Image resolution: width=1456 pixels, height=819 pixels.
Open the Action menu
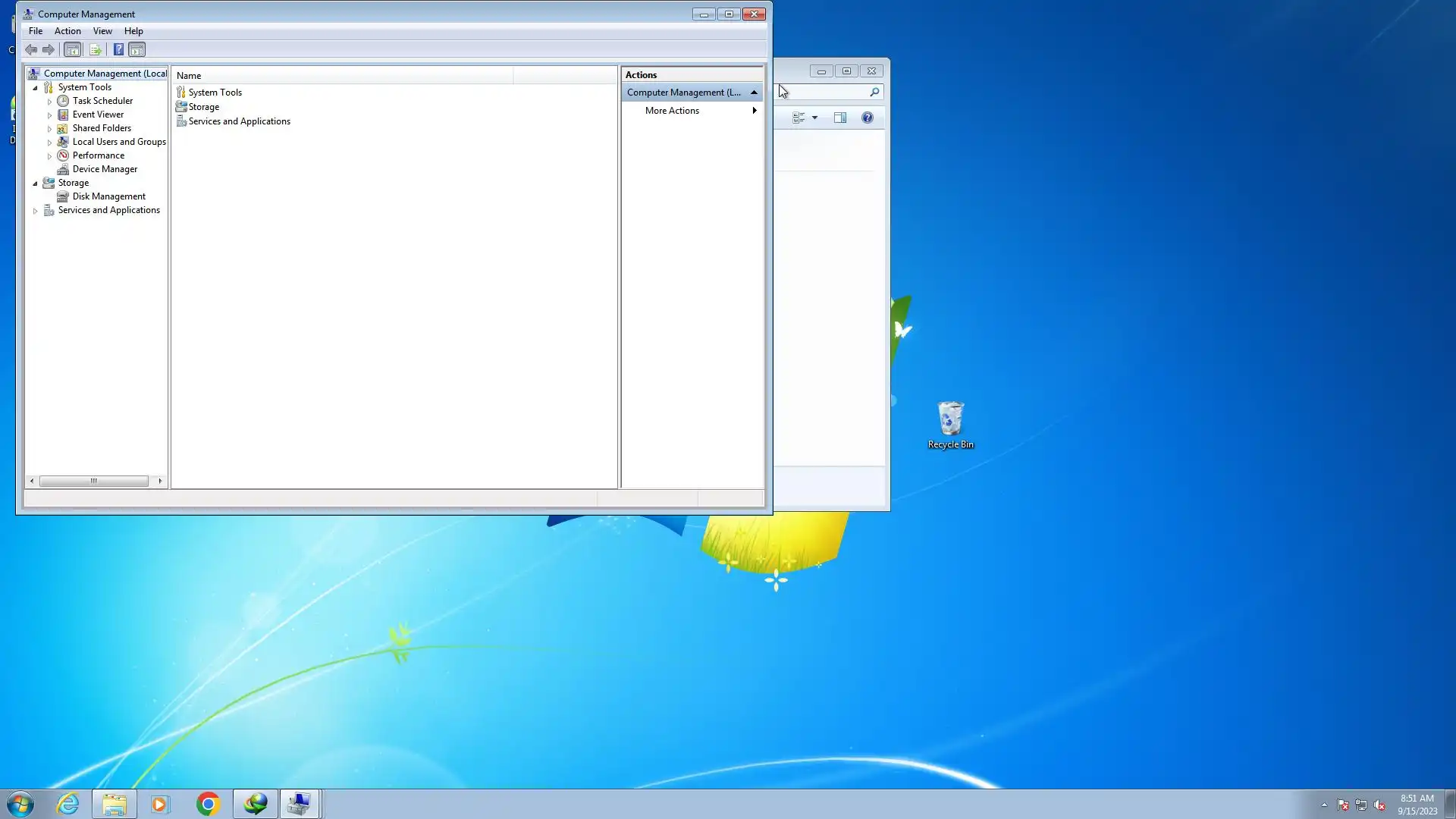coord(67,31)
